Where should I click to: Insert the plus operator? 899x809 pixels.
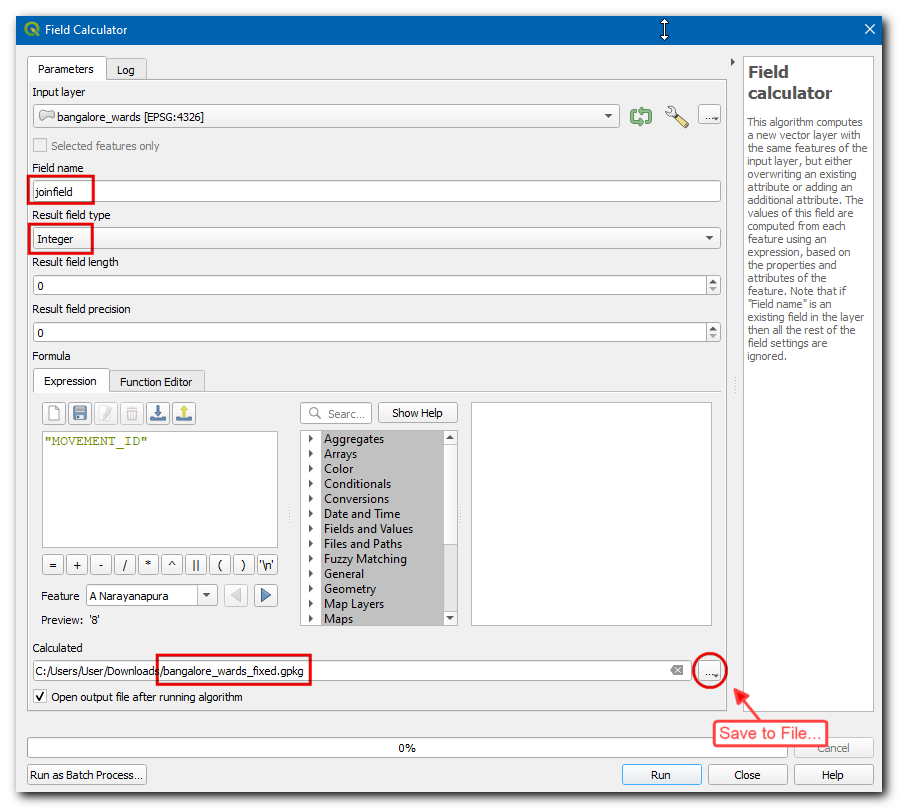click(x=77, y=565)
